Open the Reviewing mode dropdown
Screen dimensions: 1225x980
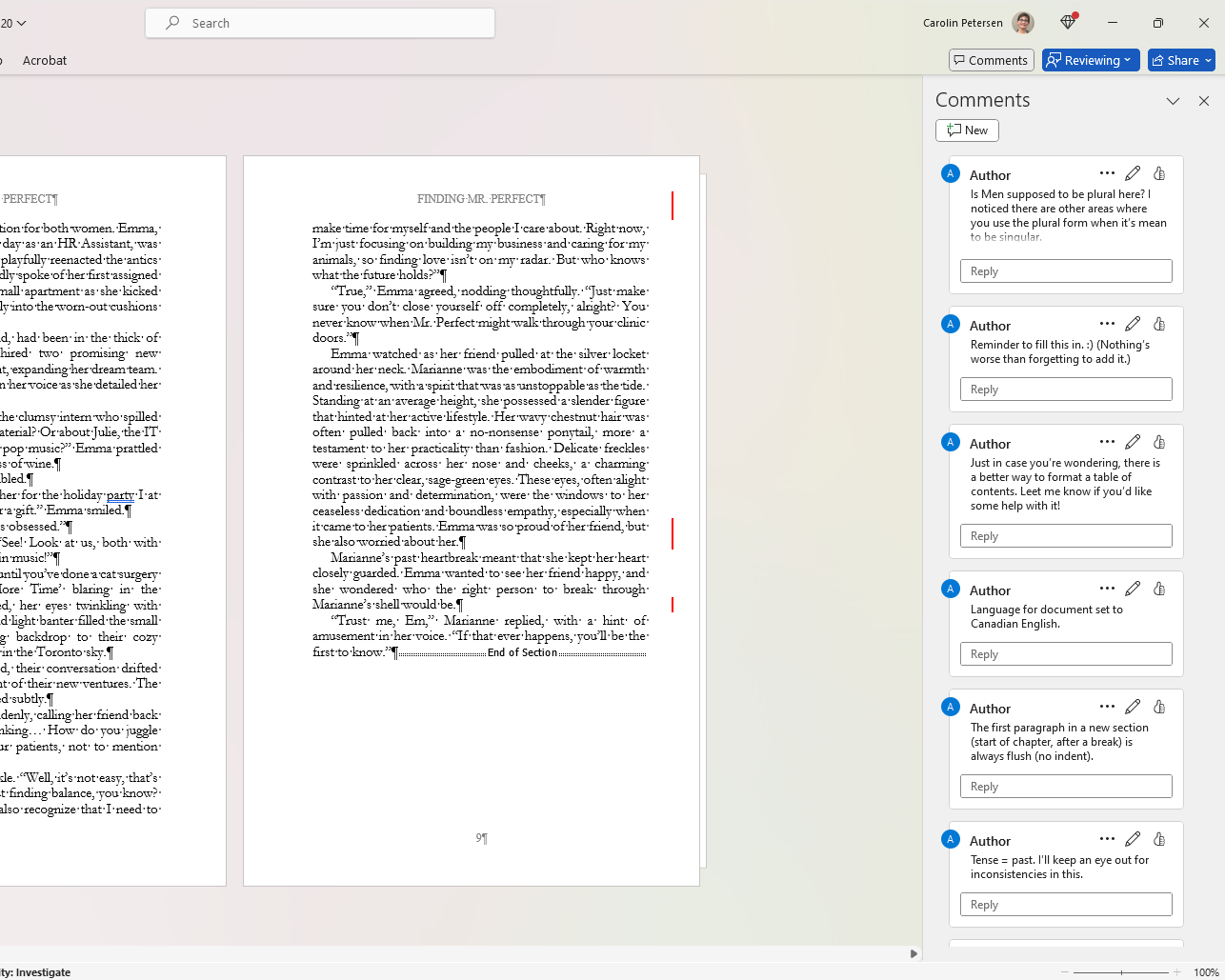1092,60
